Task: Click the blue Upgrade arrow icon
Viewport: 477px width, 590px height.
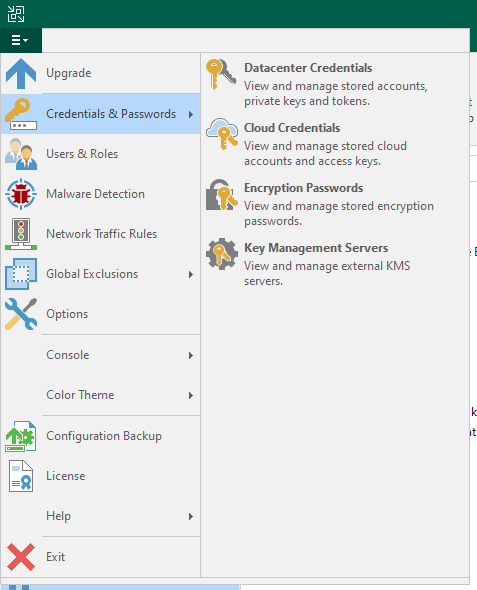Action: [x=21, y=73]
